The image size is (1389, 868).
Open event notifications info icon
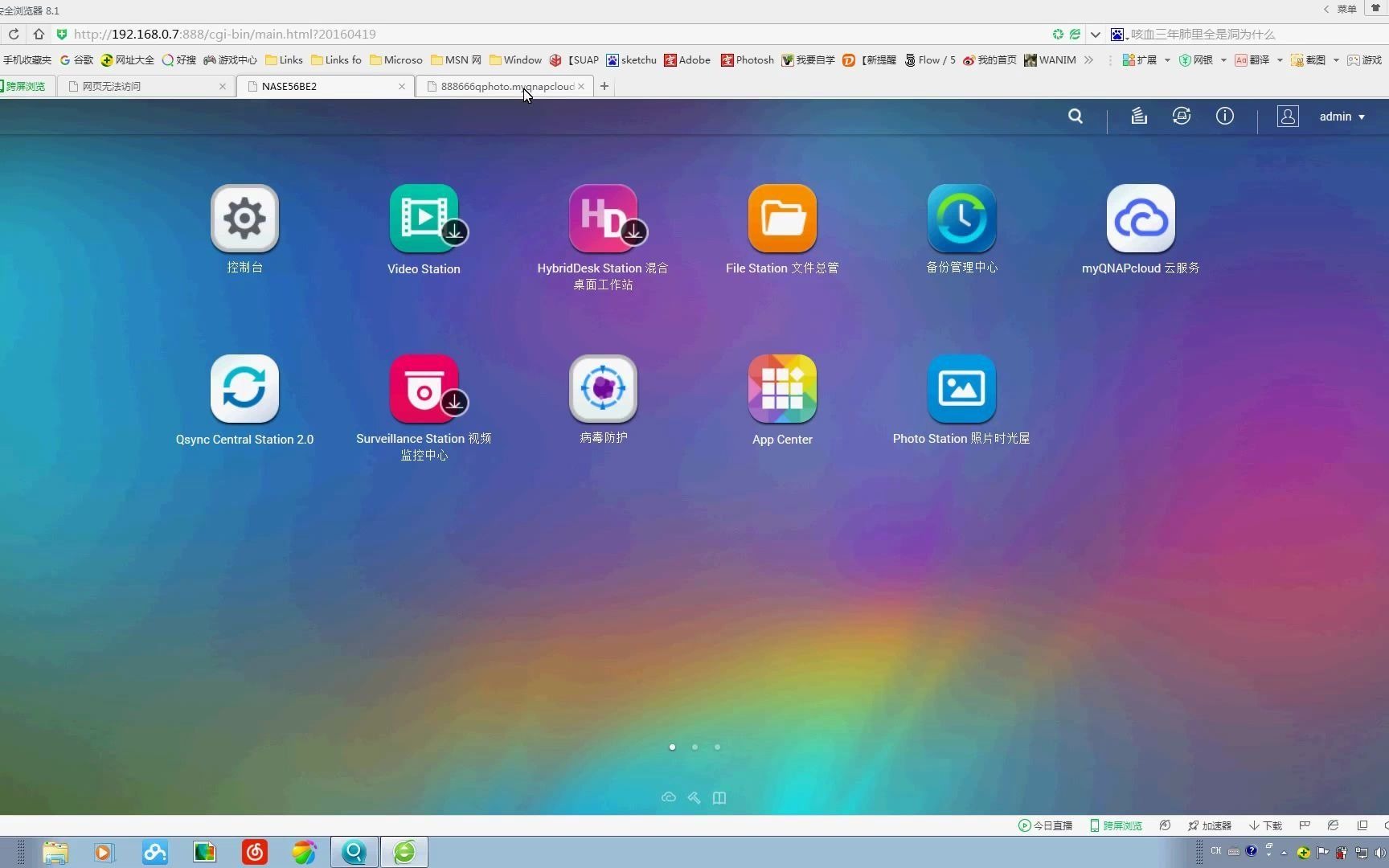tap(1225, 117)
